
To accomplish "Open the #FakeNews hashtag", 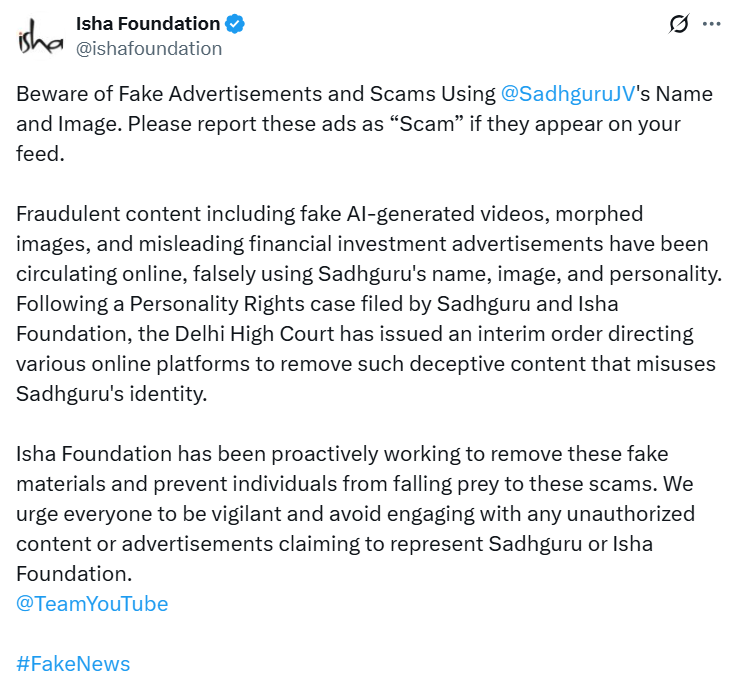I will [x=73, y=663].
